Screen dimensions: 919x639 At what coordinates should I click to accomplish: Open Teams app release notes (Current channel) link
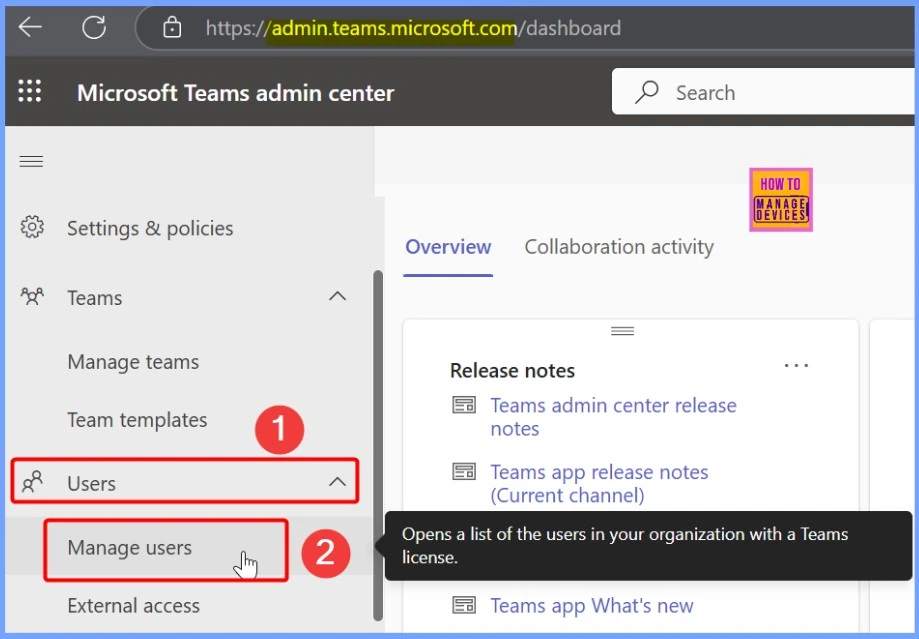click(x=599, y=484)
